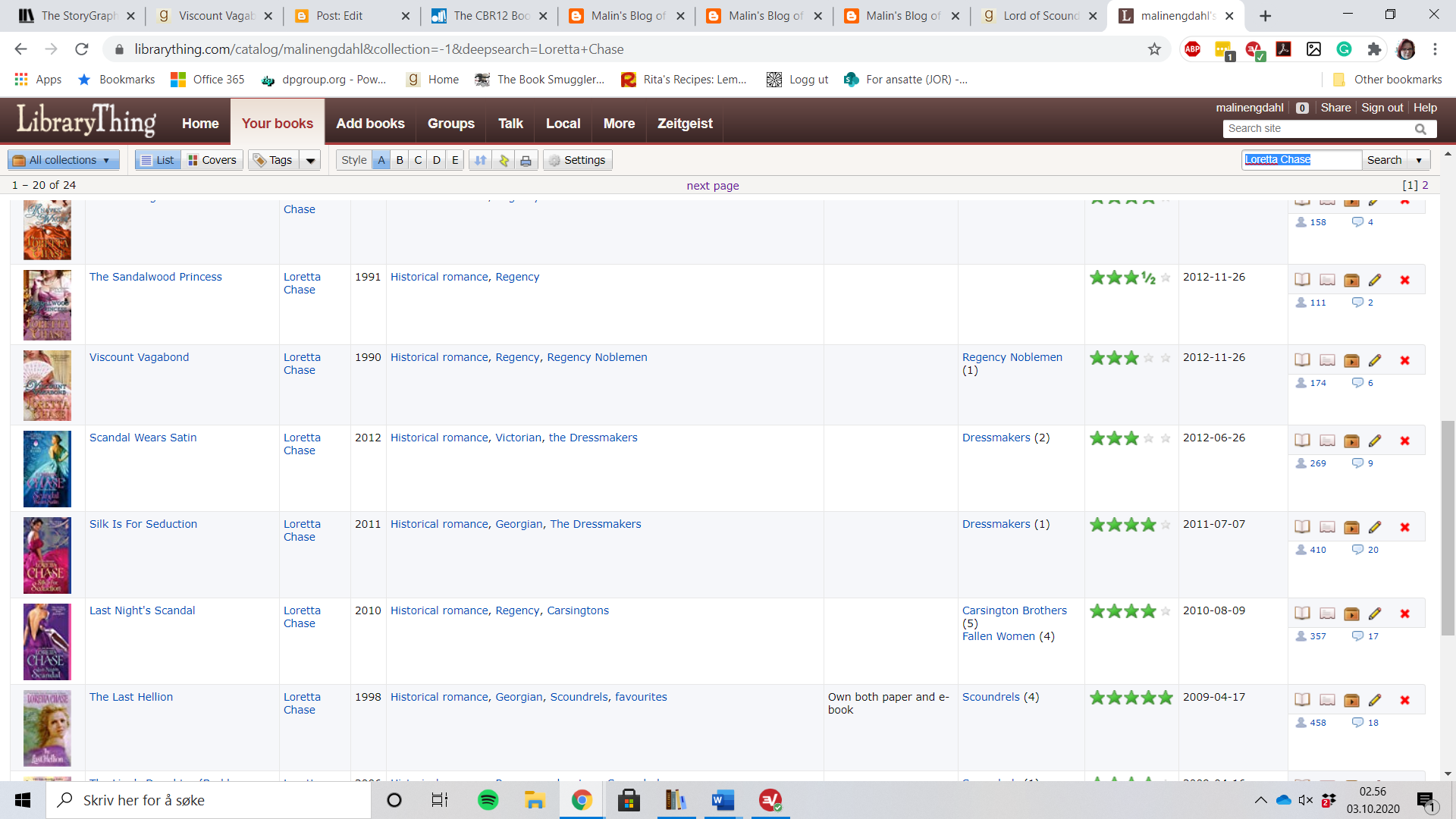Expand the All collections dropdown
This screenshot has width=1456, height=819.
point(64,160)
